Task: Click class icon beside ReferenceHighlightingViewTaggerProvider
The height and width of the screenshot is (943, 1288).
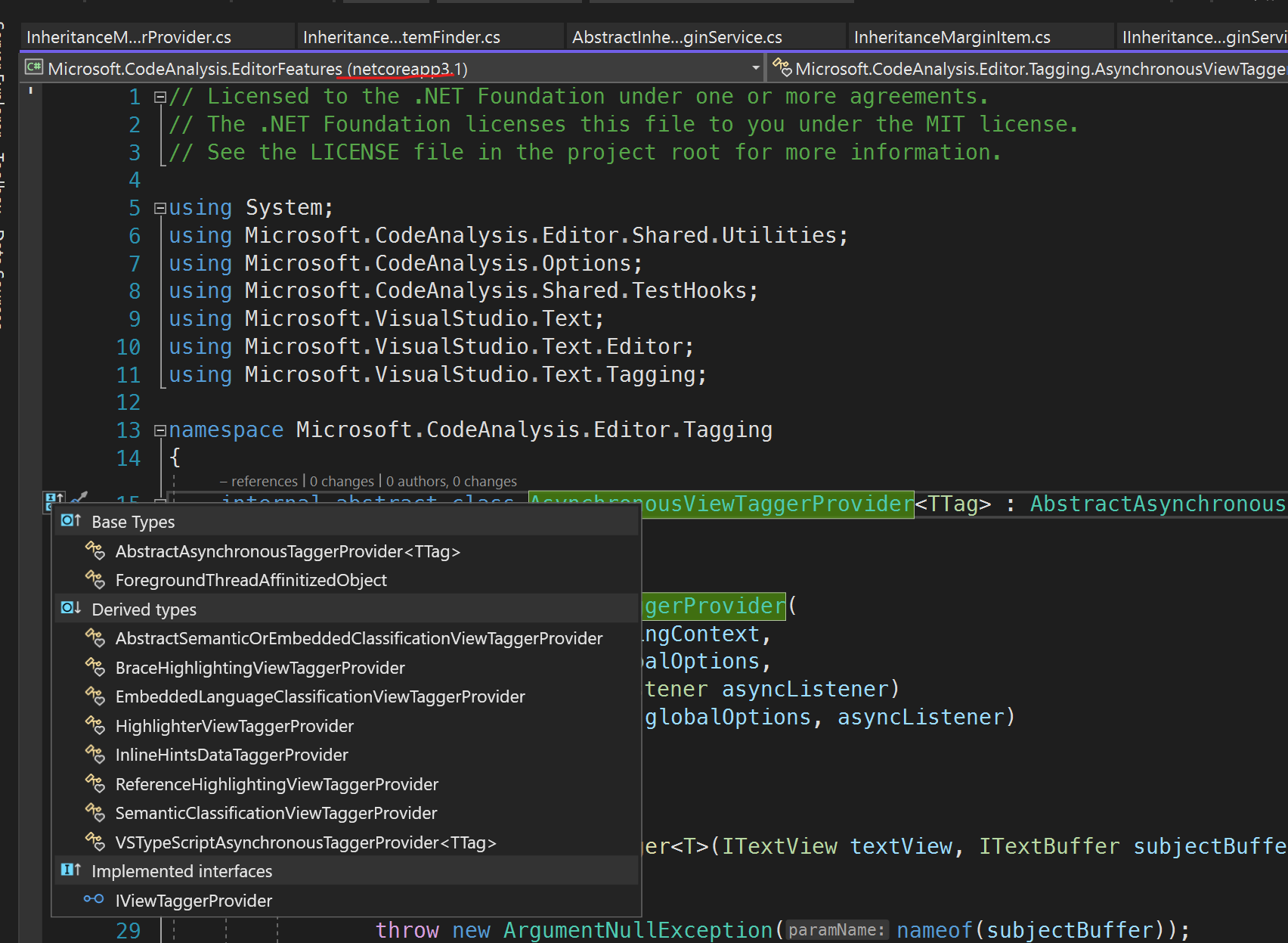Action: 95,783
